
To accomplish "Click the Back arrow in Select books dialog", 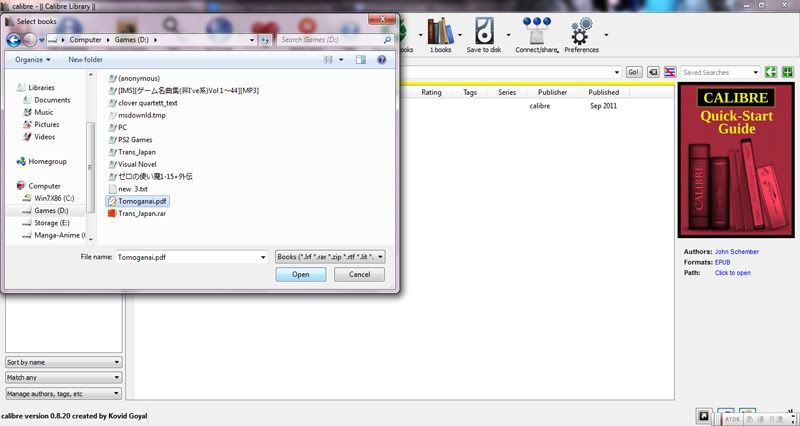I will [14, 40].
